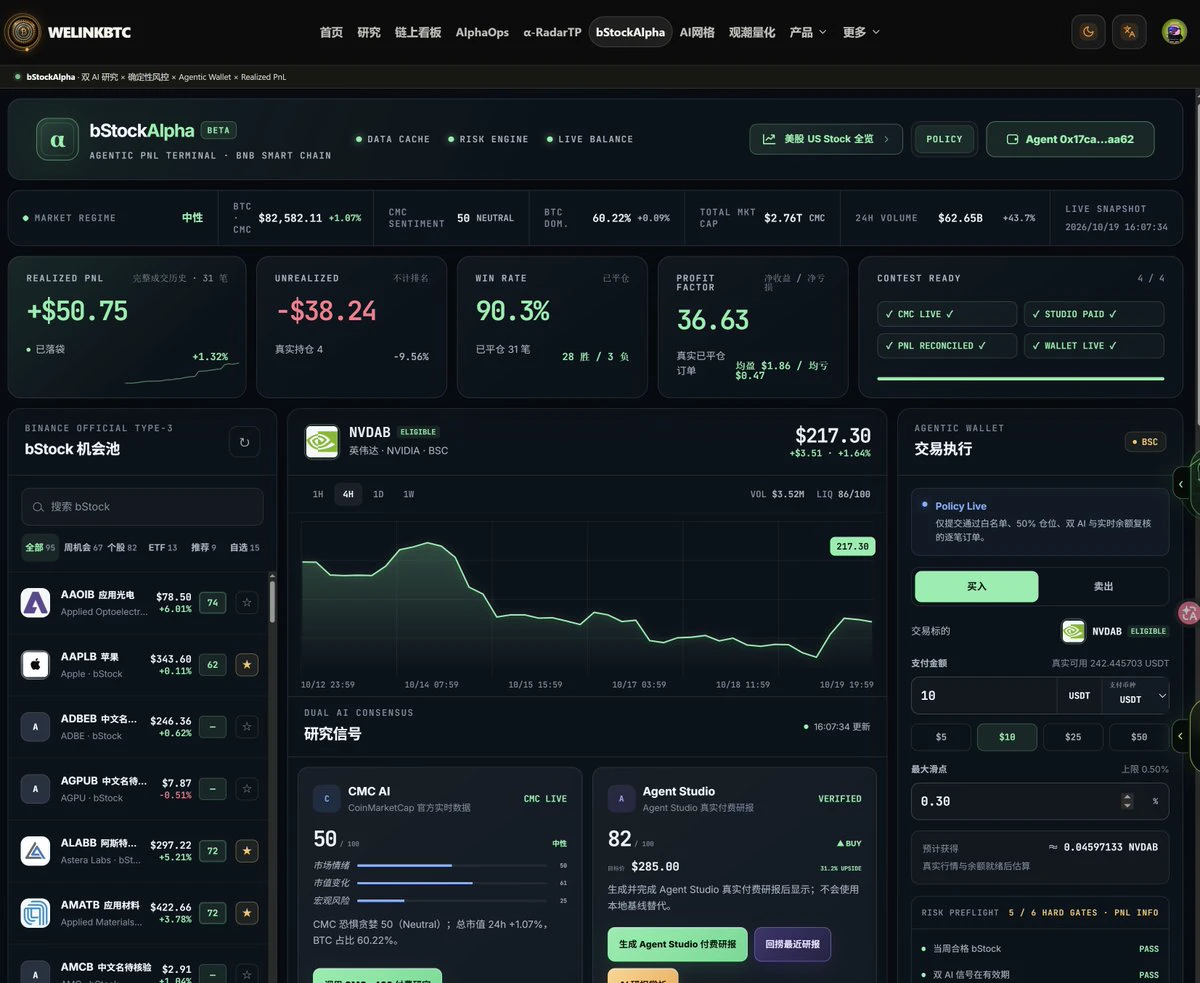Viewport: 1200px width, 983px height.
Task: Open the AlphaOps nav item
Action: pos(482,32)
